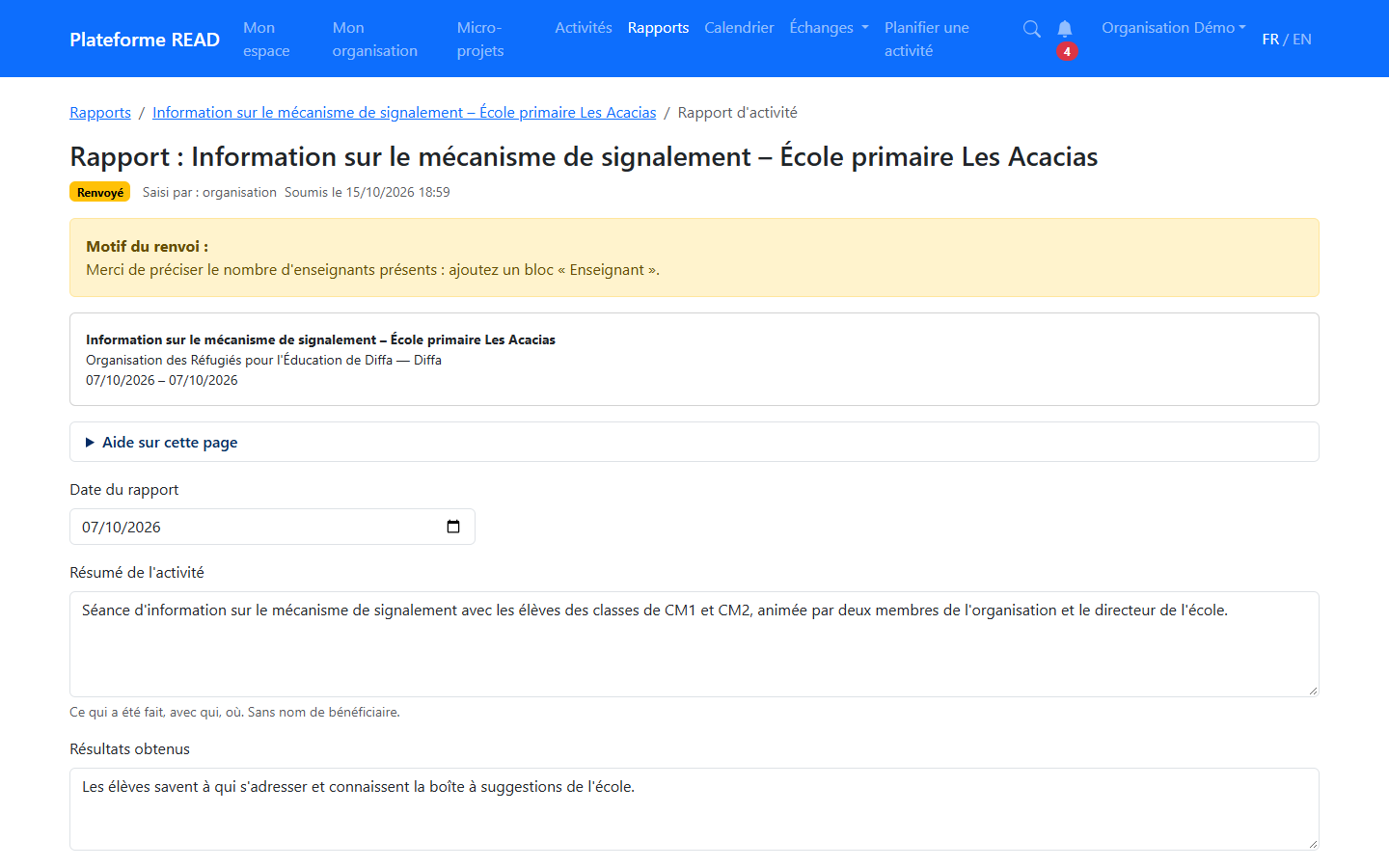Click the bold activity title in the info card

tap(320, 339)
